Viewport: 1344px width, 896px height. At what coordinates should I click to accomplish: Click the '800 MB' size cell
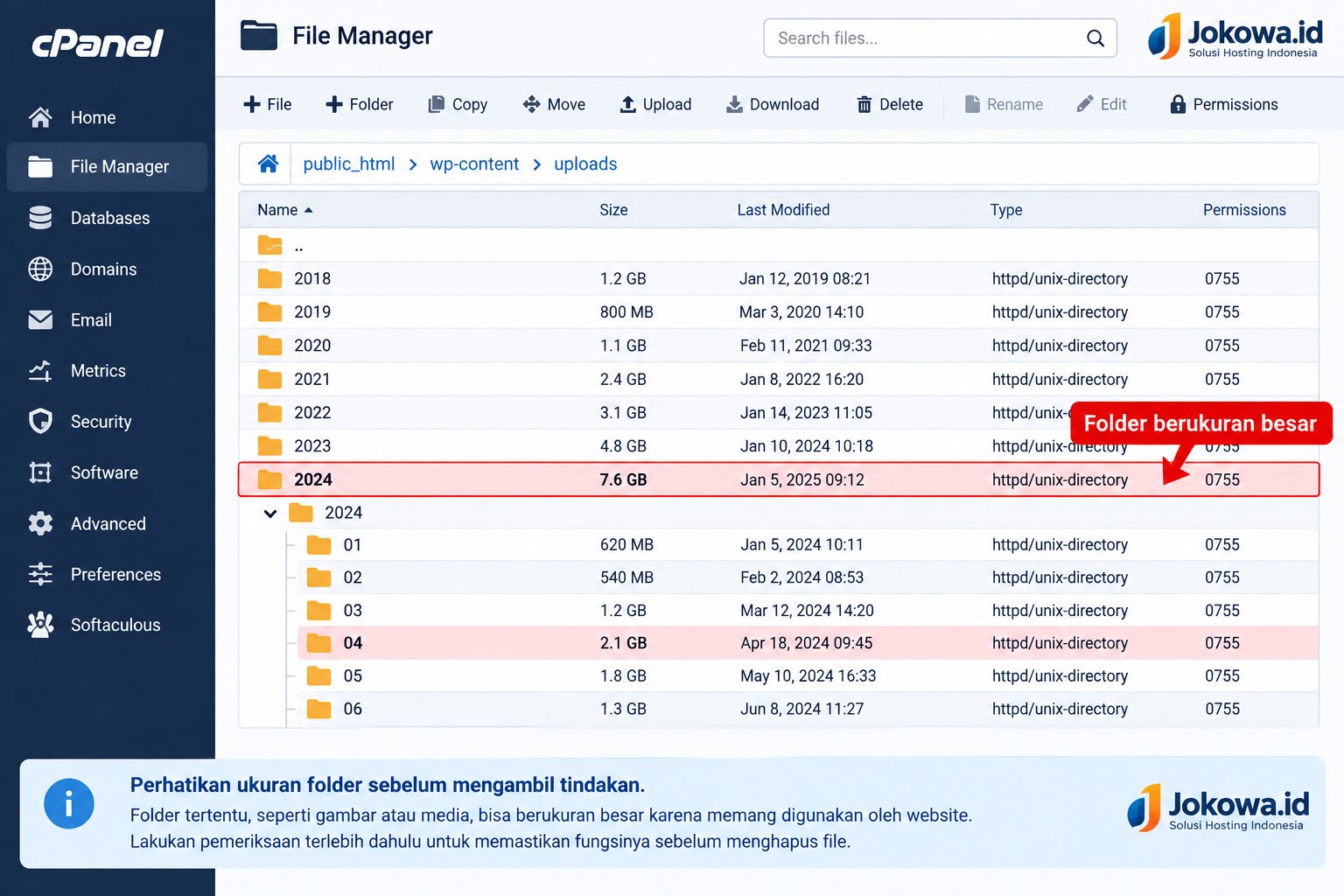[x=626, y=311]
